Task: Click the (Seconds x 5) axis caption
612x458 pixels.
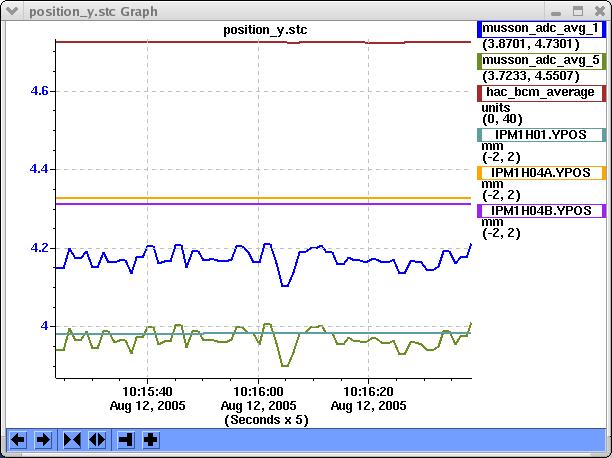Action: [266, 420]
